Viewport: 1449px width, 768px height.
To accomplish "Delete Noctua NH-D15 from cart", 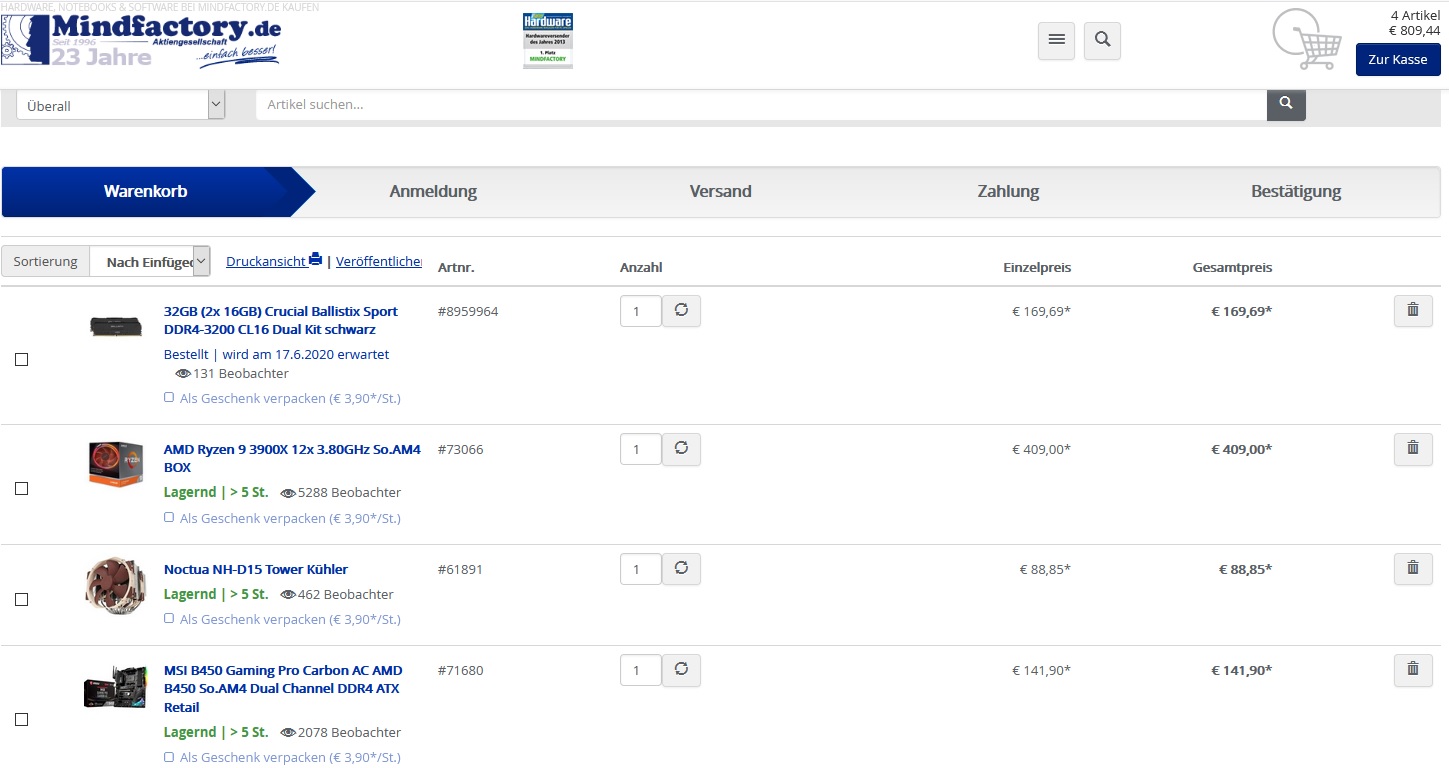I will point(1413,569).
